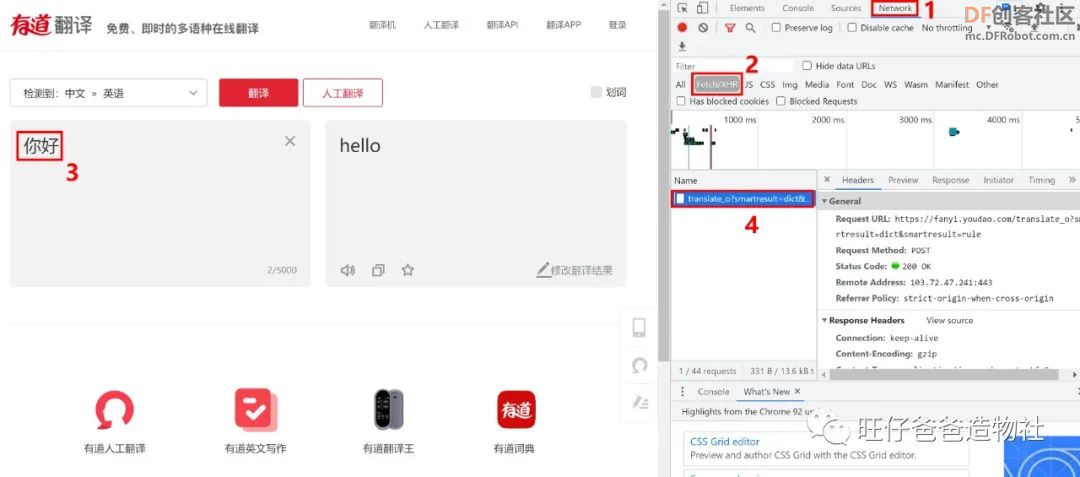Close the What's New drawer tab

(x=798, y=391)
